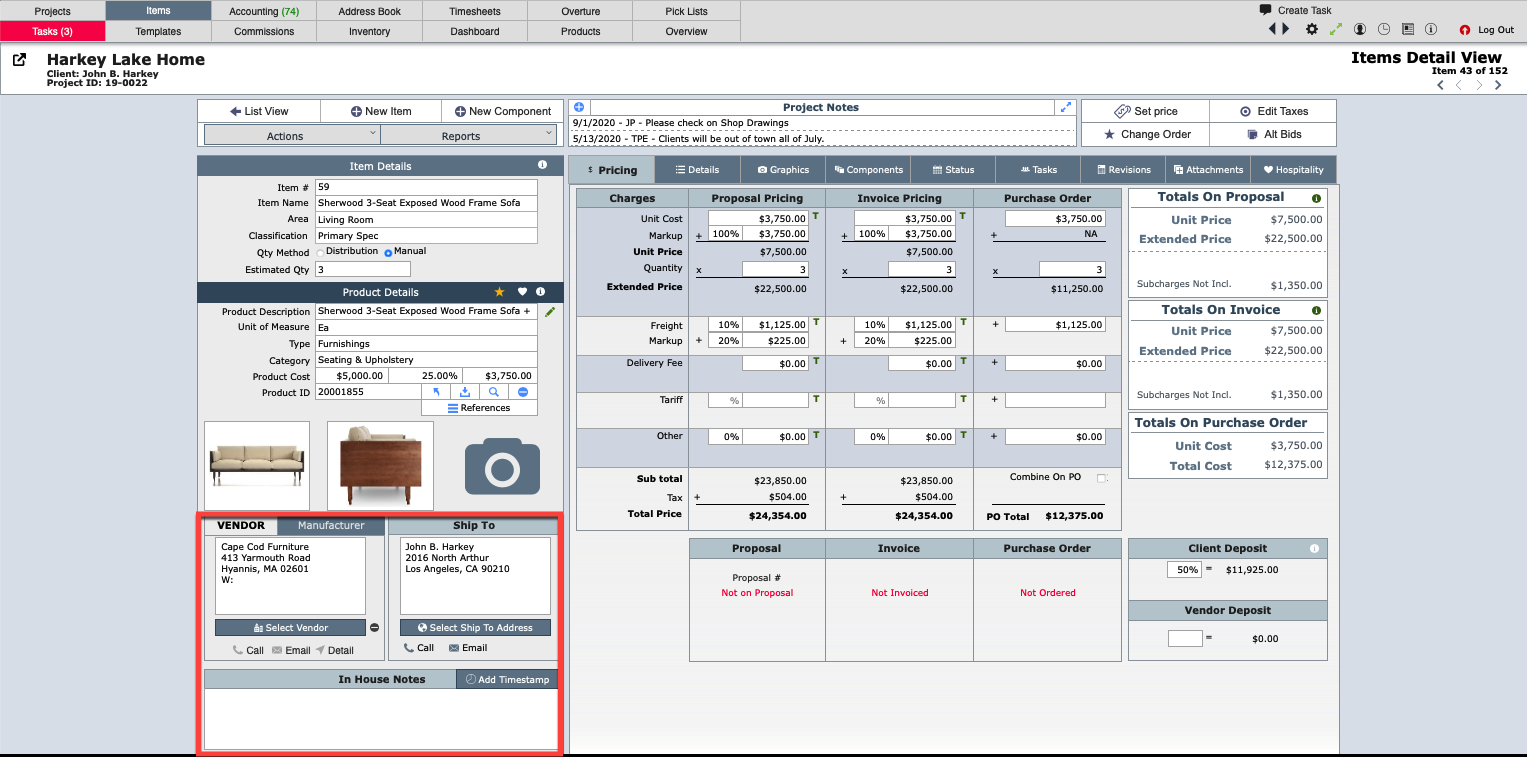The height and width of the screenshot is (757, 1527).
Task: Click info icon on Client Deposit header
Action: (1314, 548)
